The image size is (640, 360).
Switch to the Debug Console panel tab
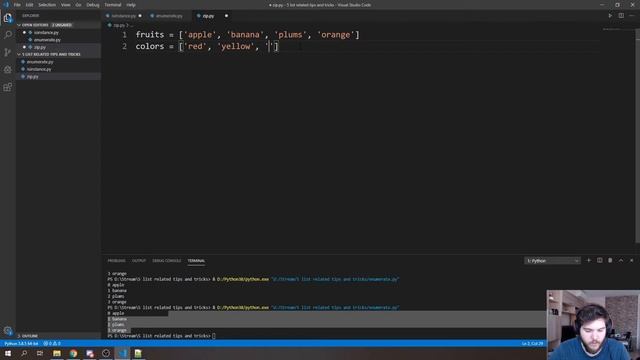167,260
